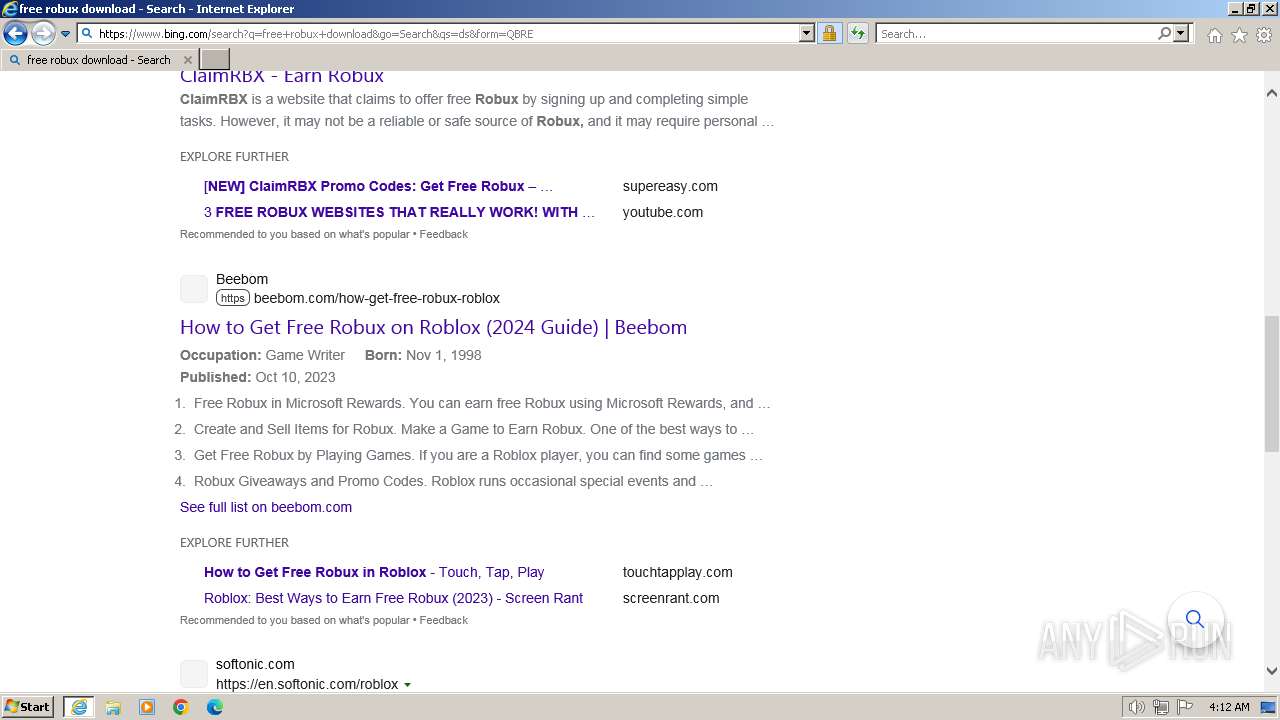
Task: Click the youtube.com source text
Action: (663, 212)
